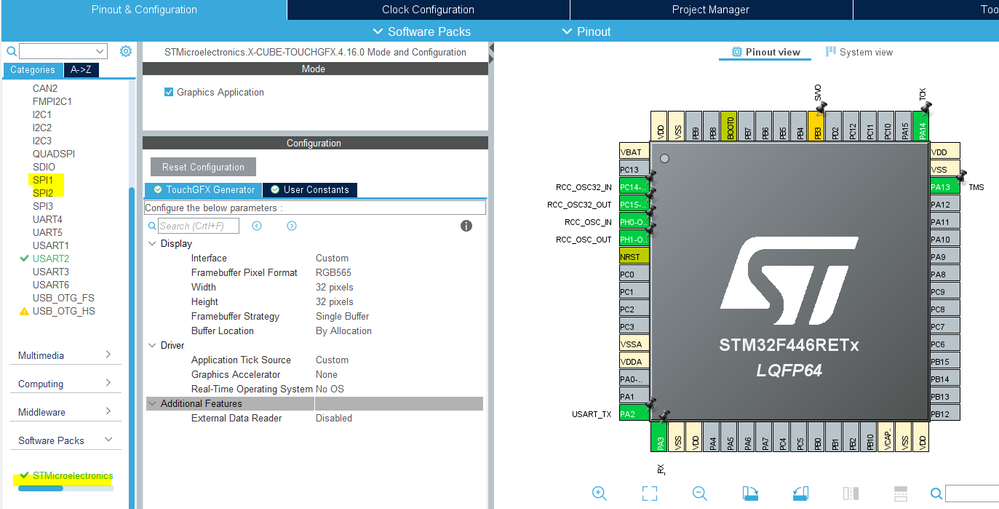Go to next search result arrow

tap(292, 226)
